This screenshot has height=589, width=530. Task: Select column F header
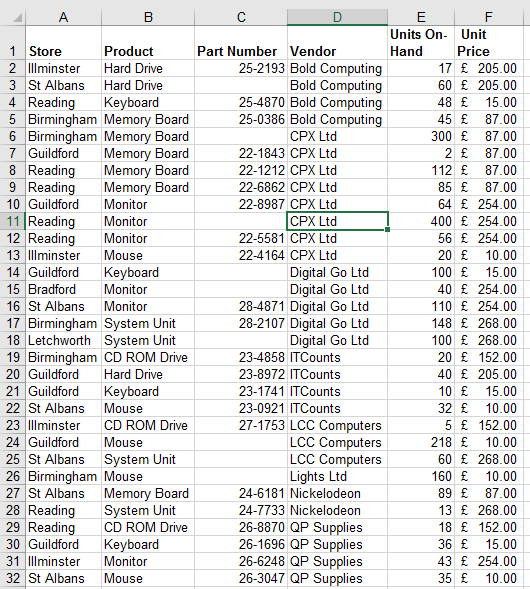488,17
